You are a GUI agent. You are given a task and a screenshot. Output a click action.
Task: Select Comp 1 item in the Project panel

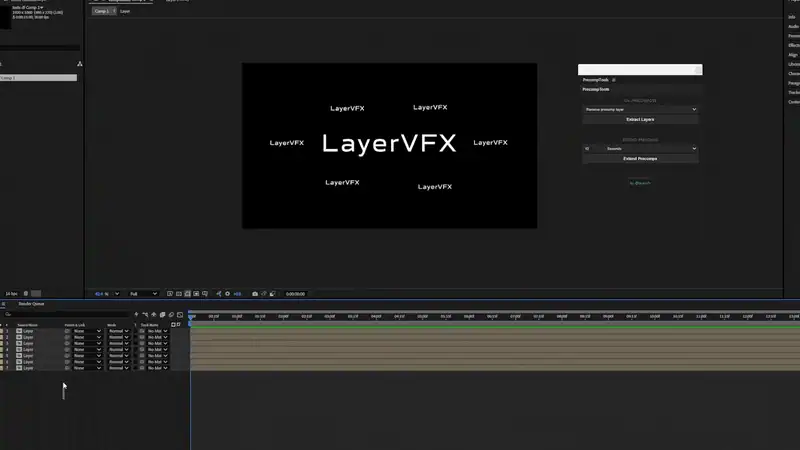coord(38,78)
